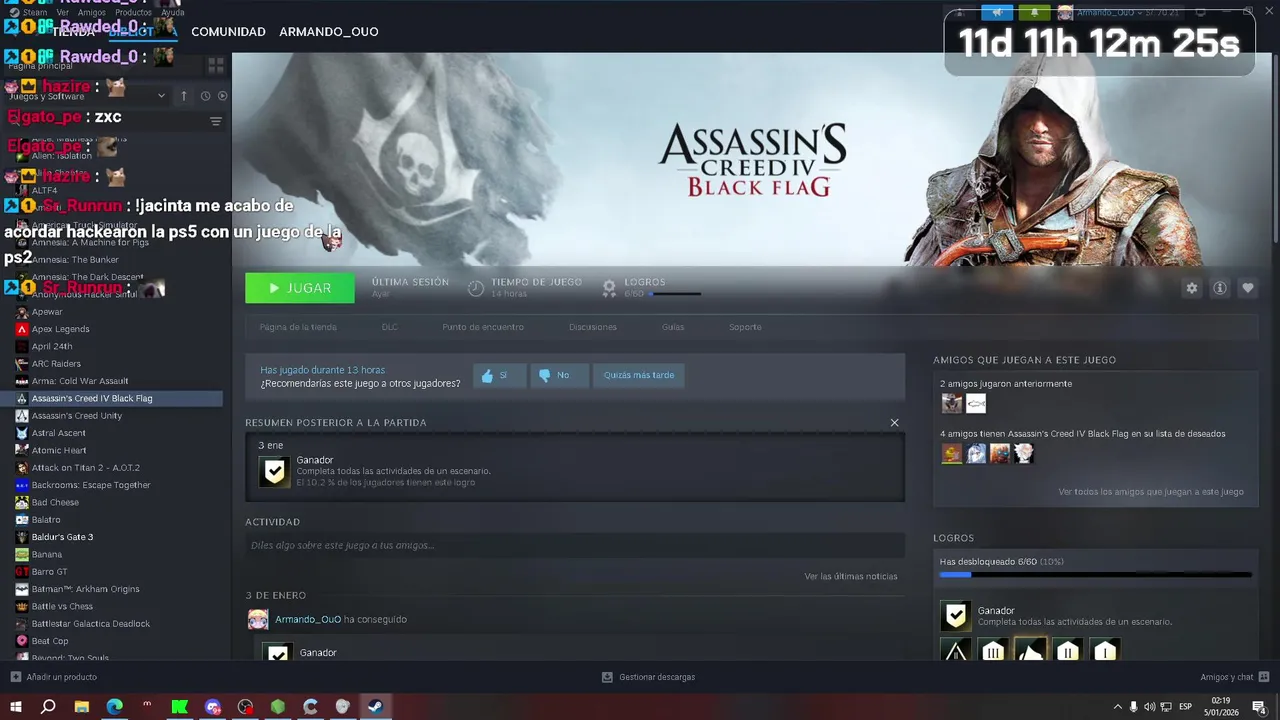Click thumbs-down No recommend button

click(558, 375)
